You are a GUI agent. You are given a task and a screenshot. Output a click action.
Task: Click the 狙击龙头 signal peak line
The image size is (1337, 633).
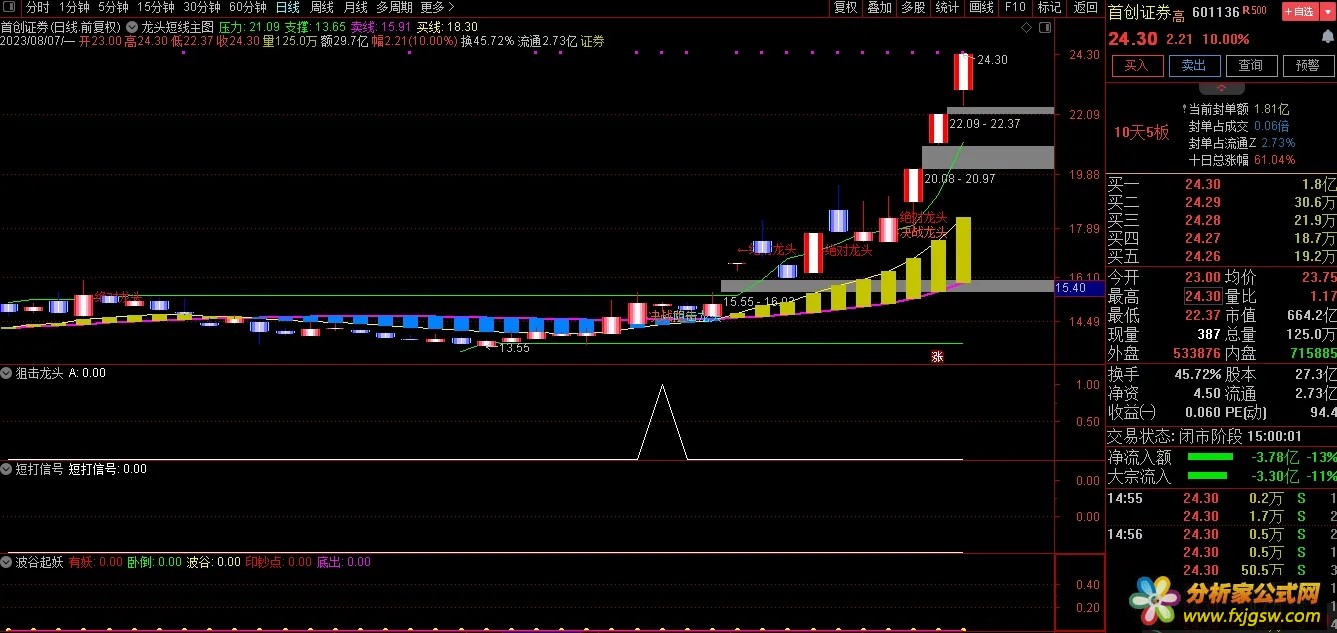(662, 422)
